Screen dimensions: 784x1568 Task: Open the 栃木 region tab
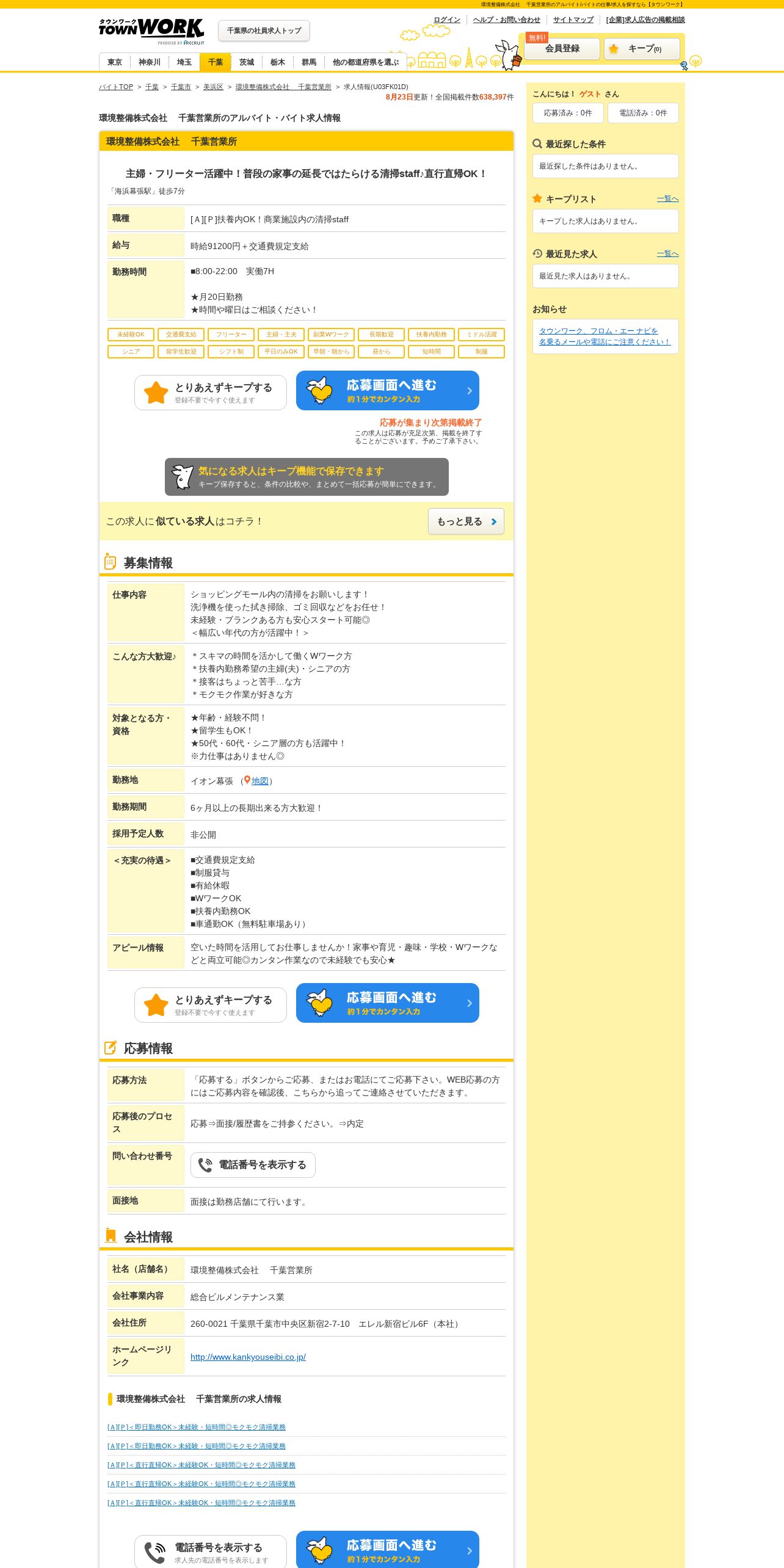tap(277, 62)
